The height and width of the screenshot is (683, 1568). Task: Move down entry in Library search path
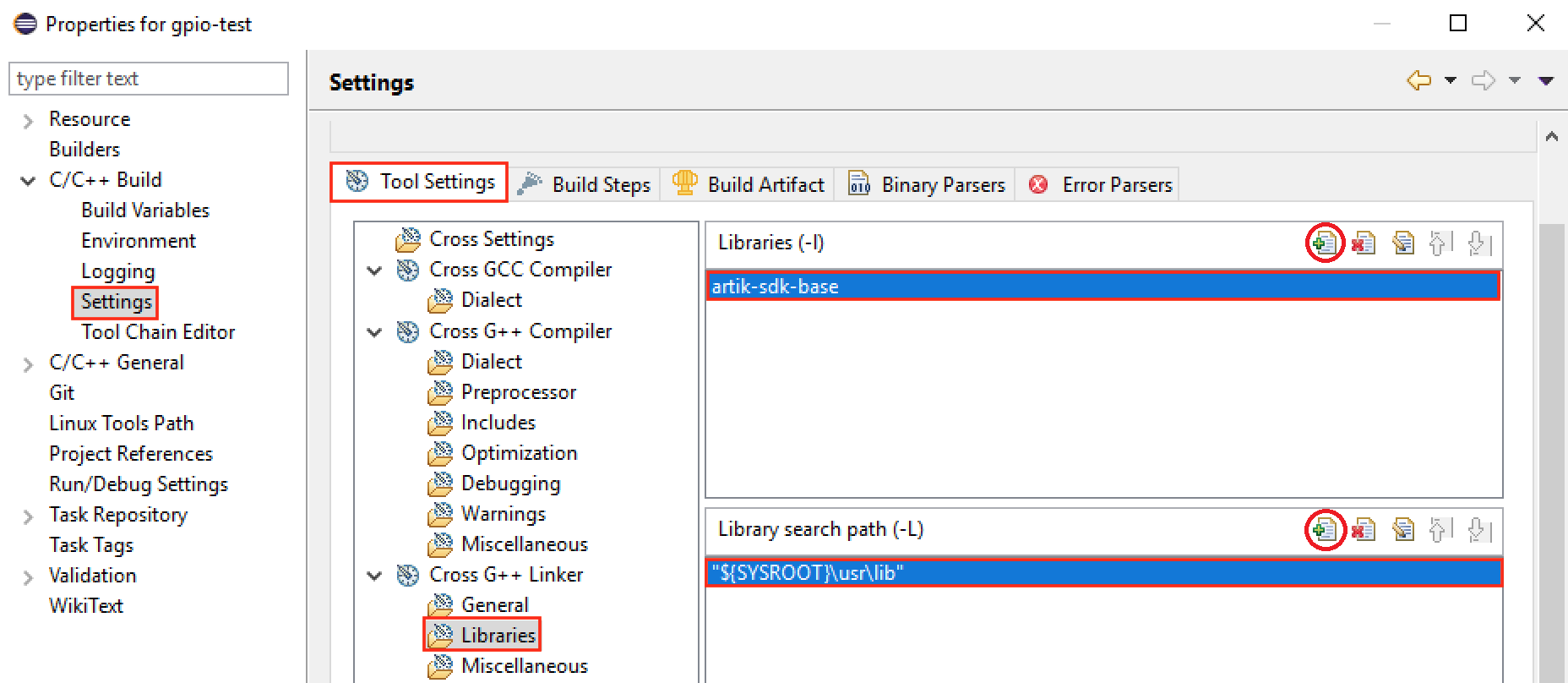pyautogui.click(x=1479, y=530)
